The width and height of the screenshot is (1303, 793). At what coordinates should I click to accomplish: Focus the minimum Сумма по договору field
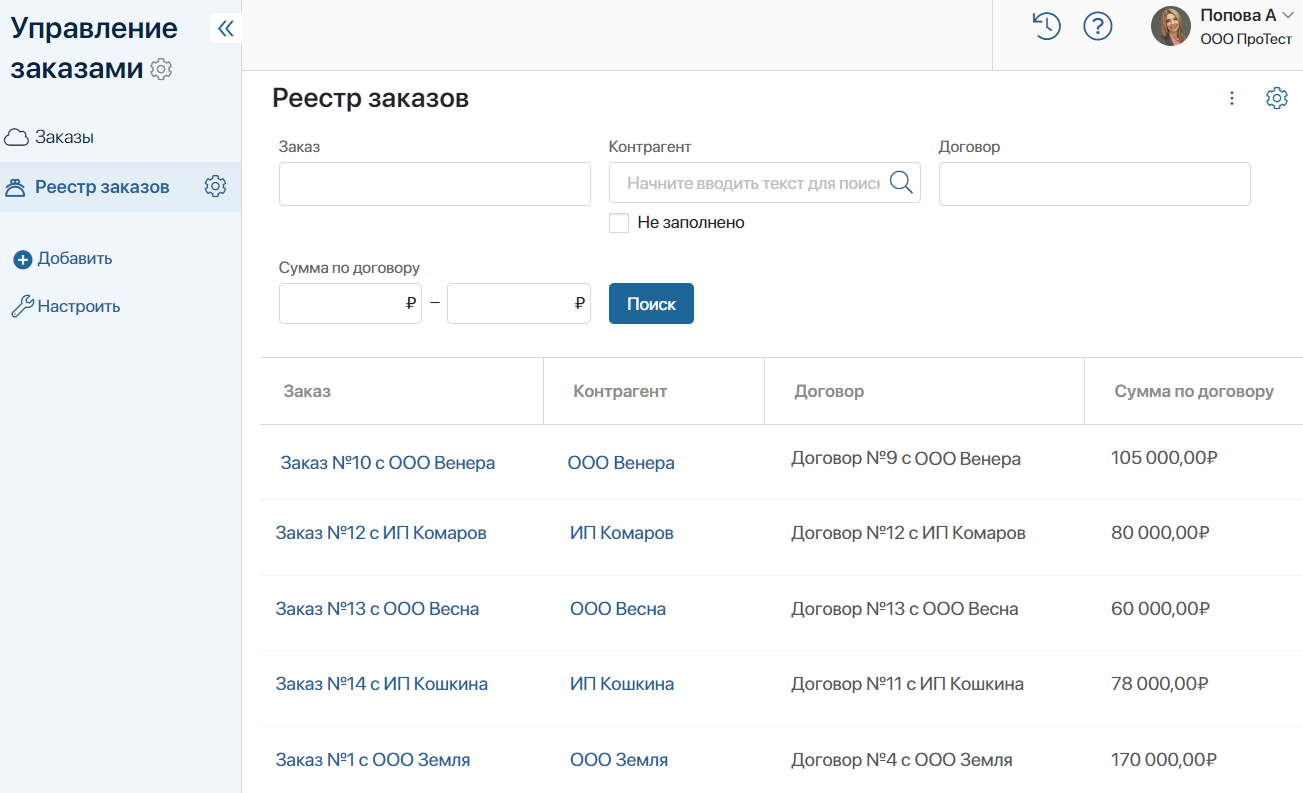click(x=350, y=303)
